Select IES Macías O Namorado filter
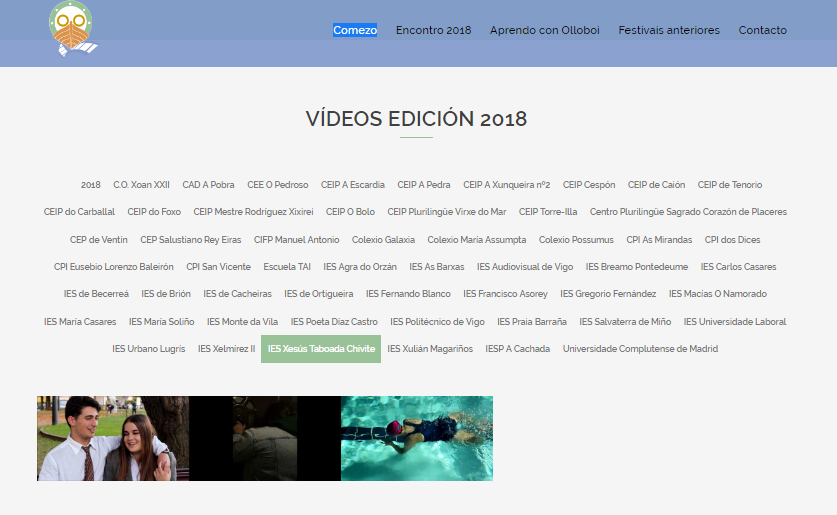 (x=717, y=294)
